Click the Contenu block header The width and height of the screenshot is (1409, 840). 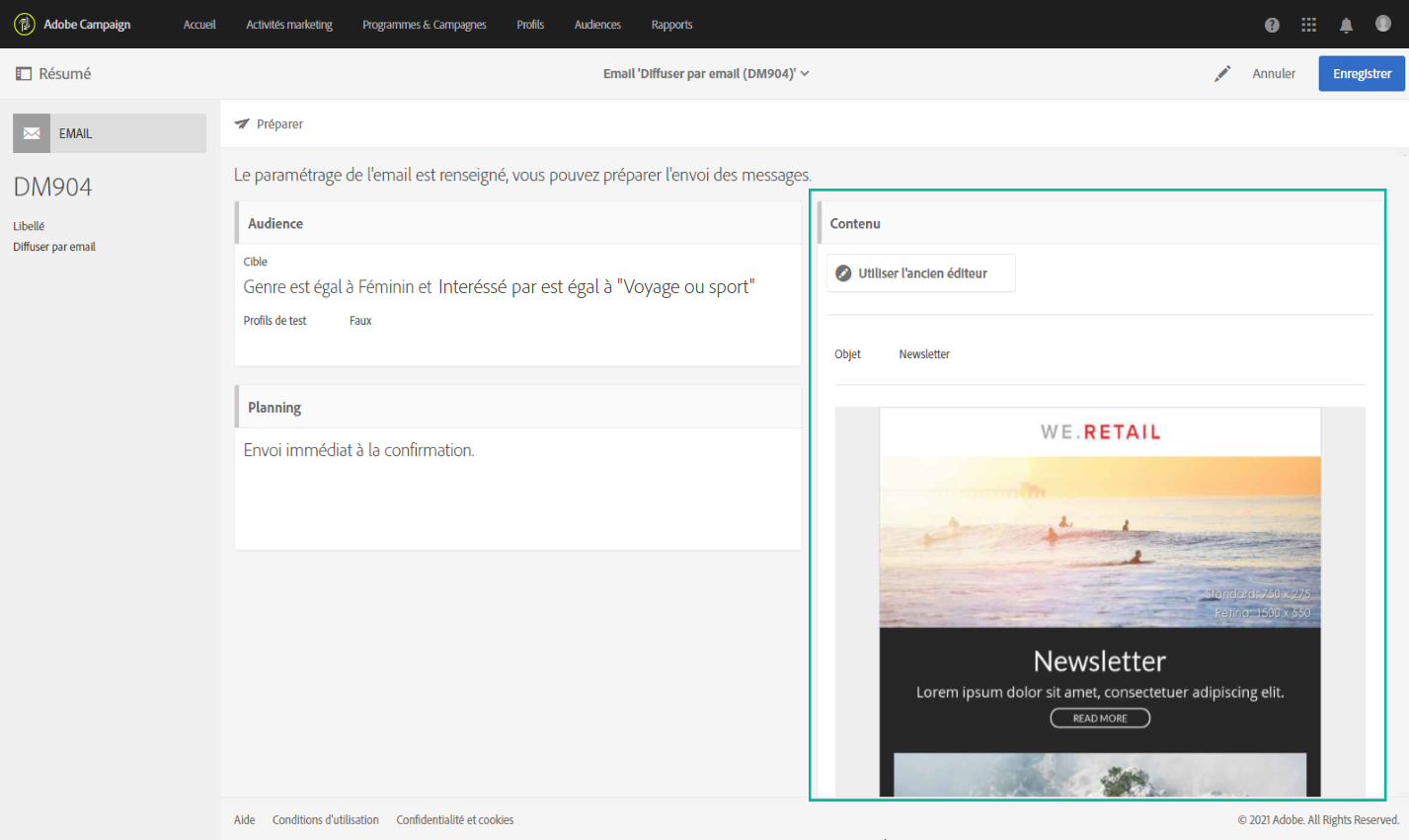click(x=1101, y=223)
